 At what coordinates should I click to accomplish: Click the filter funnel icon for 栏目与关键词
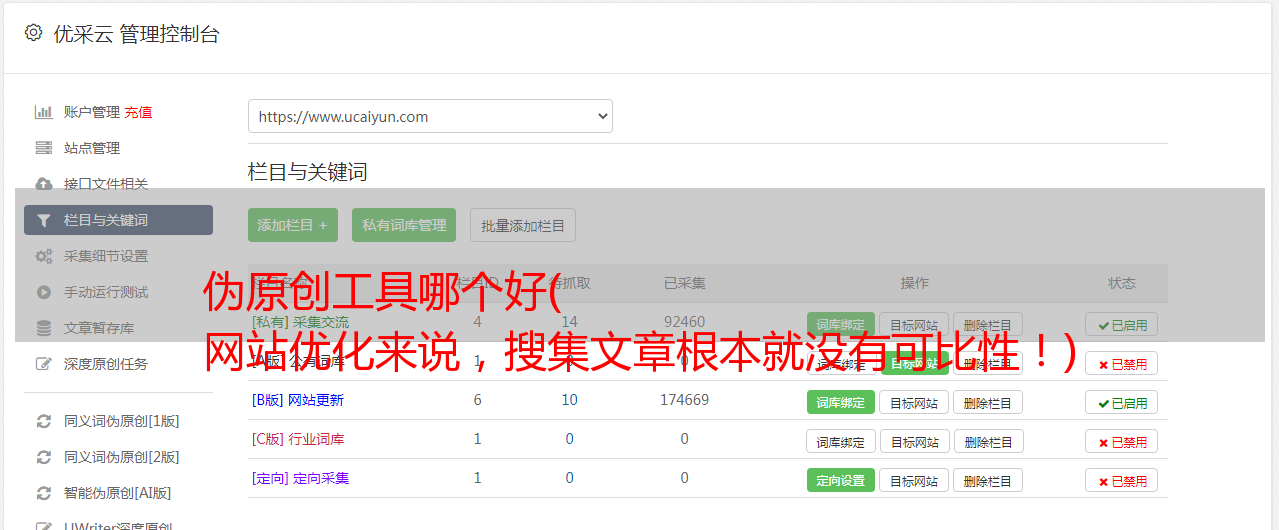tap(43, 220)
